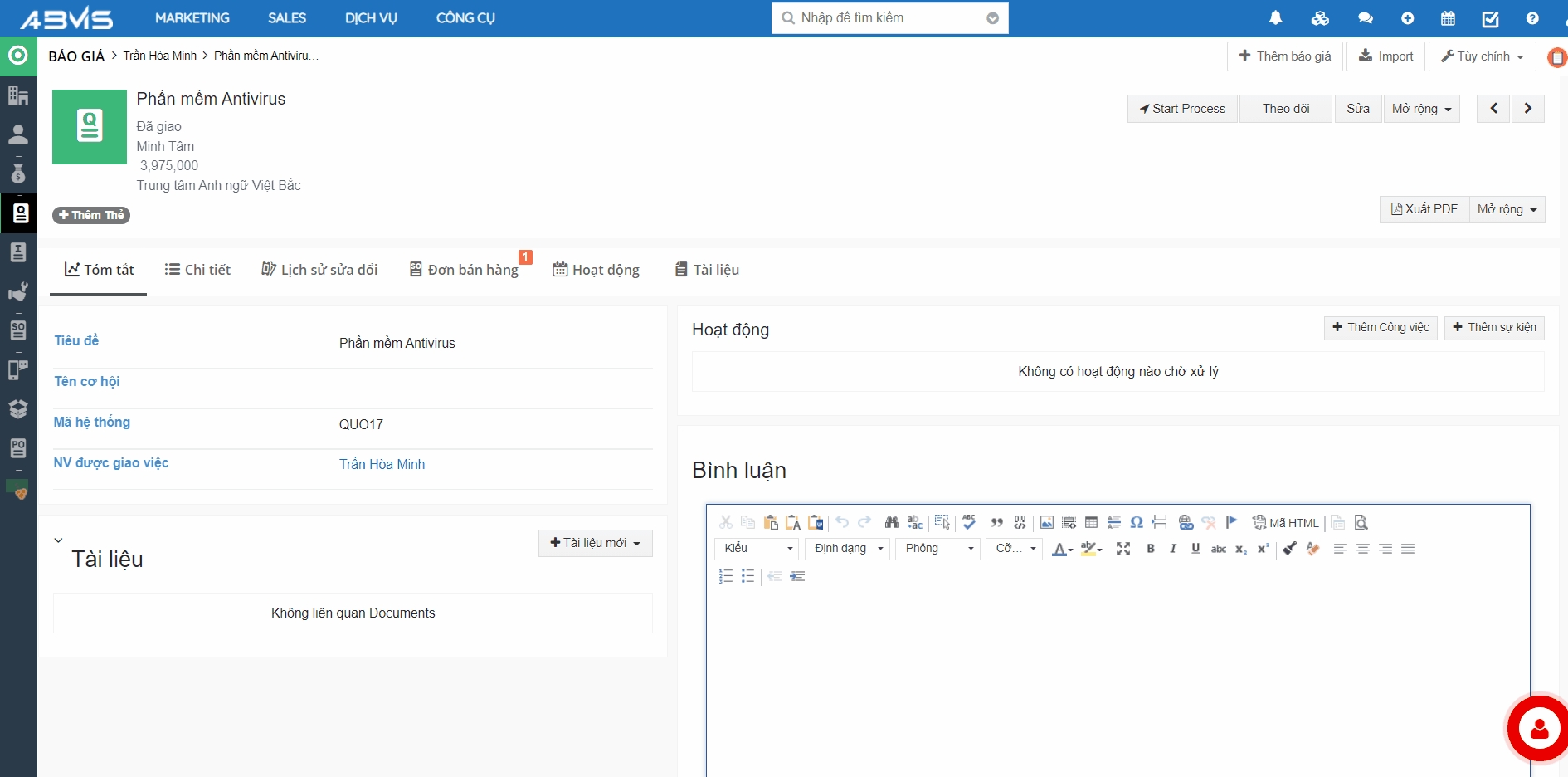The height and width of the screenshot is (777, 1568).
Task: Toggle underline formatting in comment editor
Action: [1195, 549]
